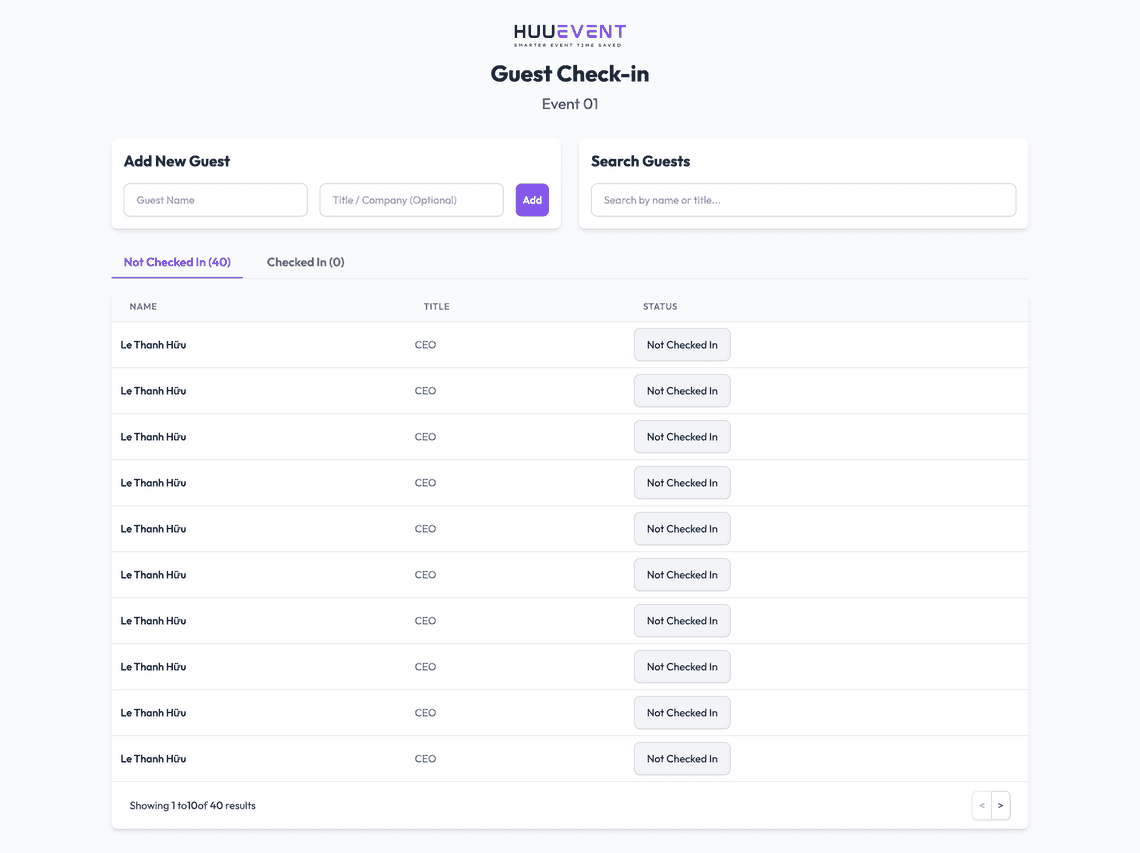Select the last row's CEO title cell
Screen dimensions: 1140x853
coord(425,758)
